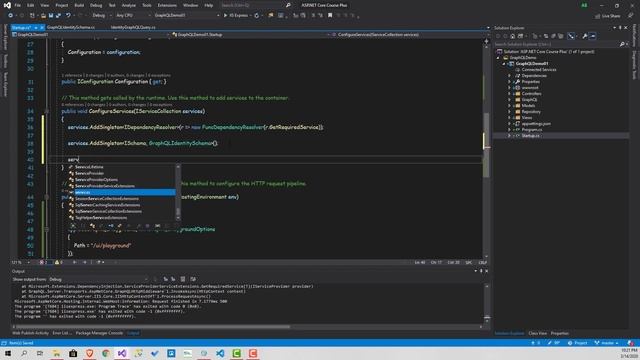Switch to Package Manager Console tab
The image size is (640, 360).
tap(99, 333)
